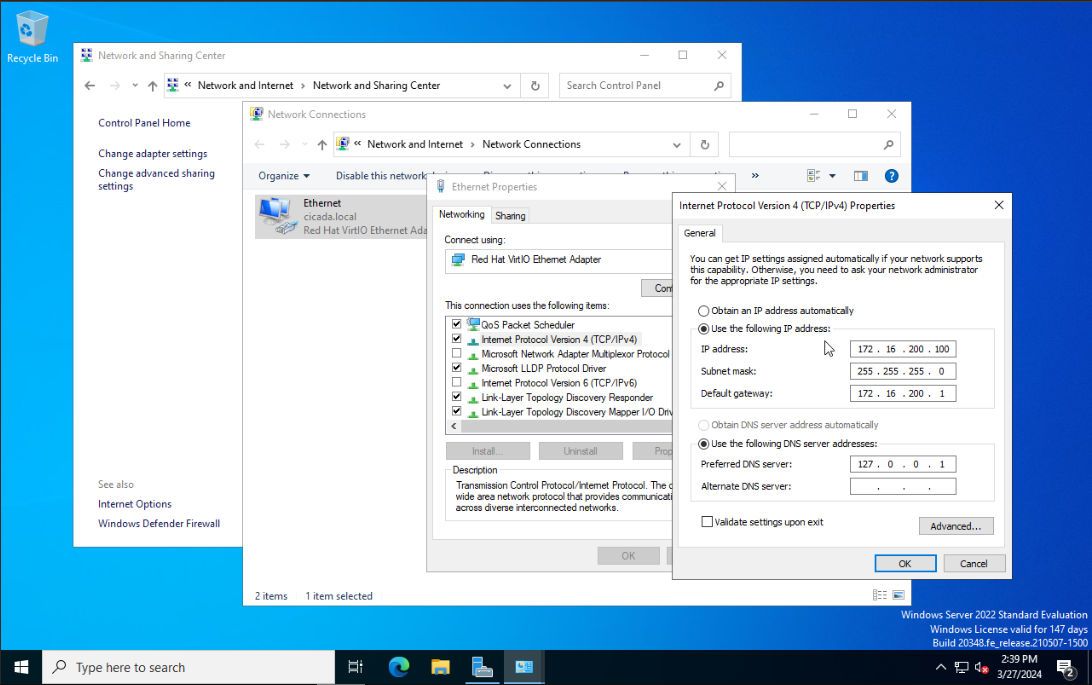Click the Subnet mask field
This screenshot has height=685, width=1092.
point(903,371)
